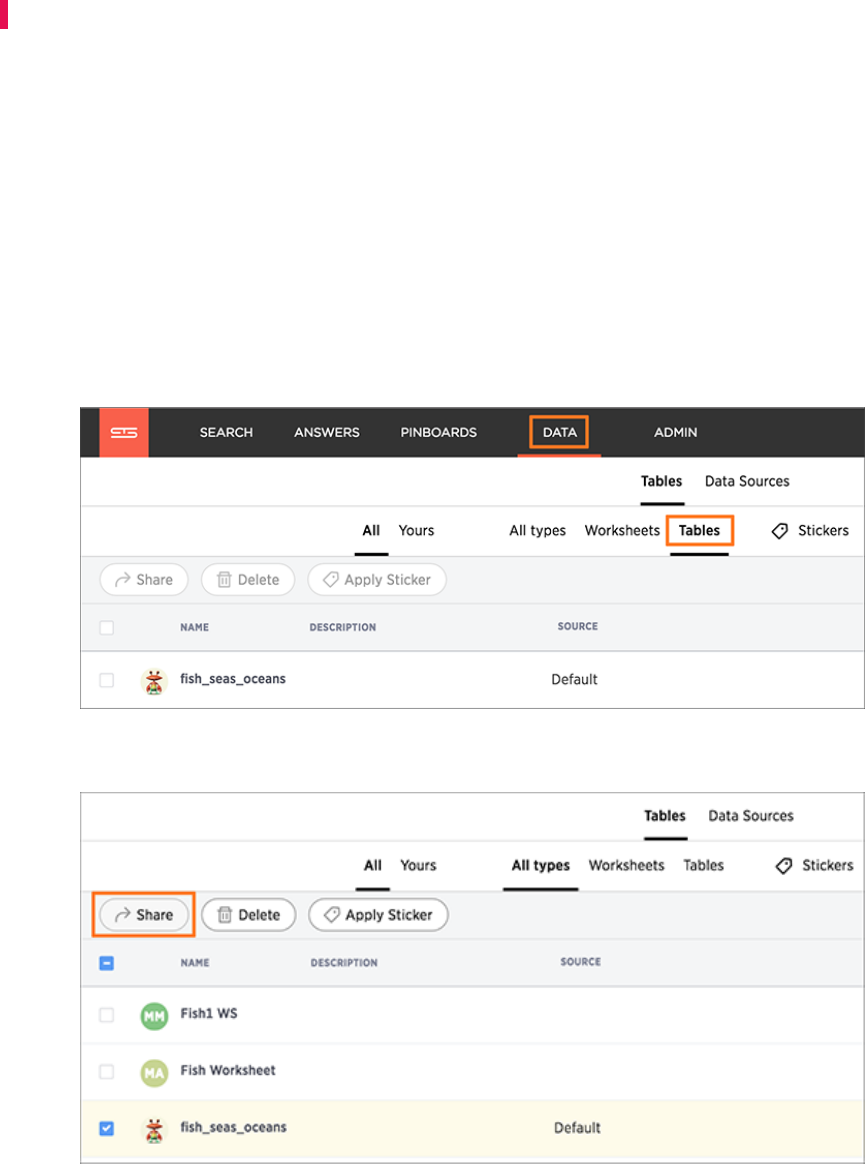Open the SEARCH page from the navigation bar
Viewport: 865px width, 1164px height.
[x=226, y=432]
